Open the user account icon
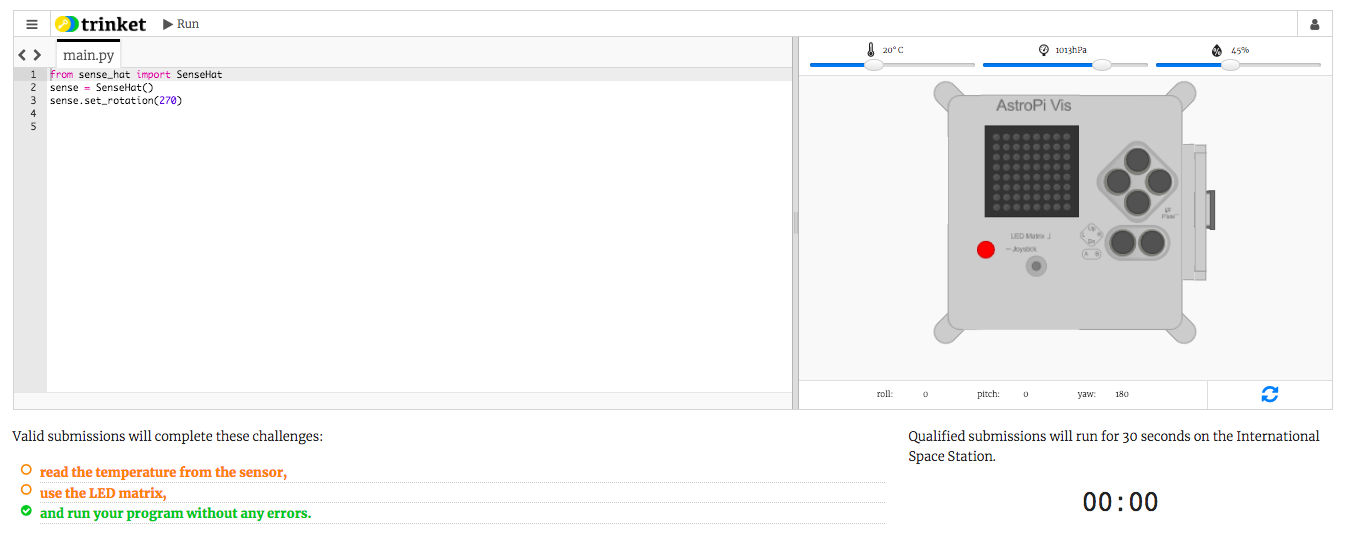The image size is (1351, 537). pos(1314,24)
